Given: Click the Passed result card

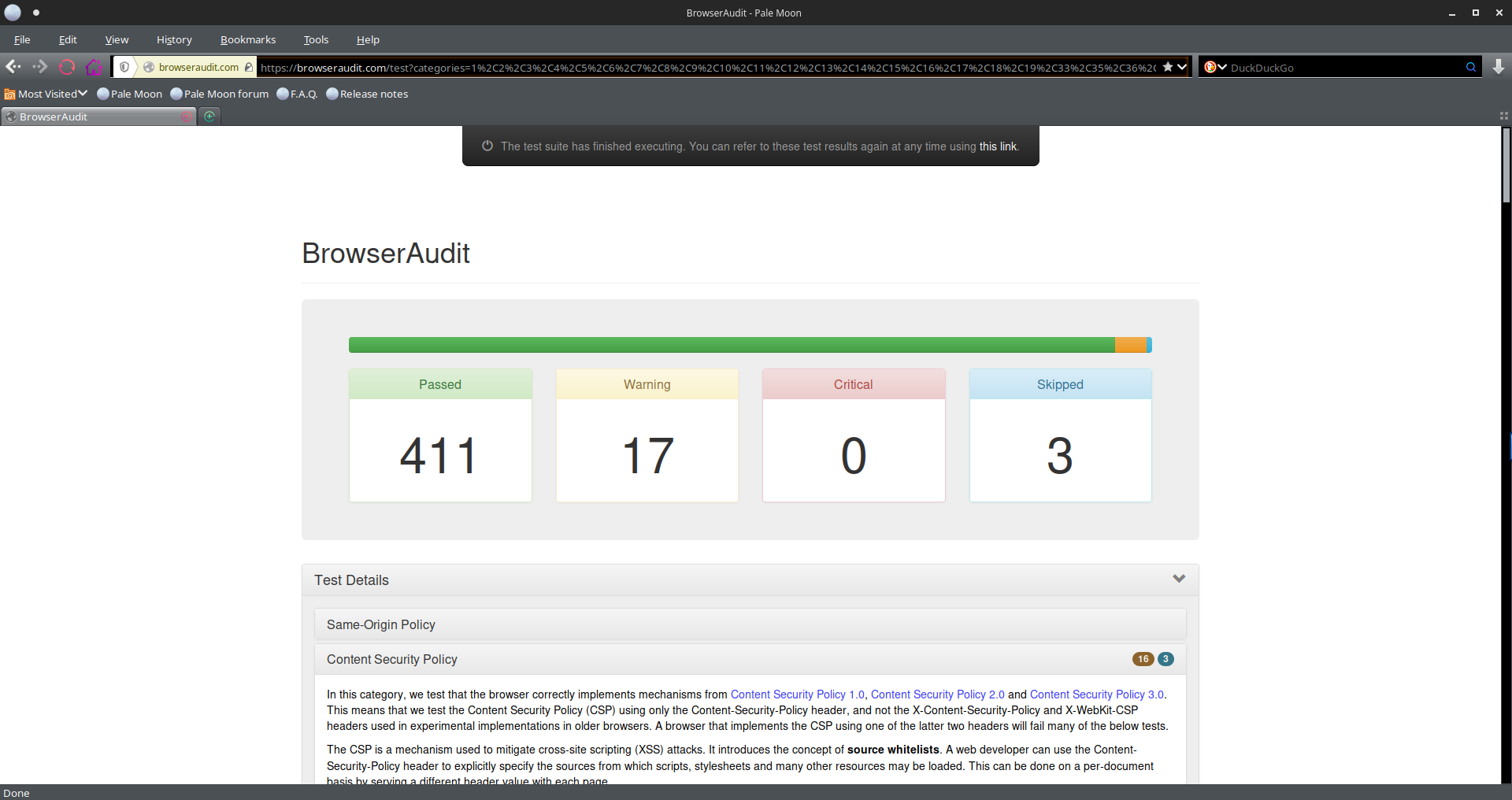Looking at the screenshot, I should [x=440, y=435].
